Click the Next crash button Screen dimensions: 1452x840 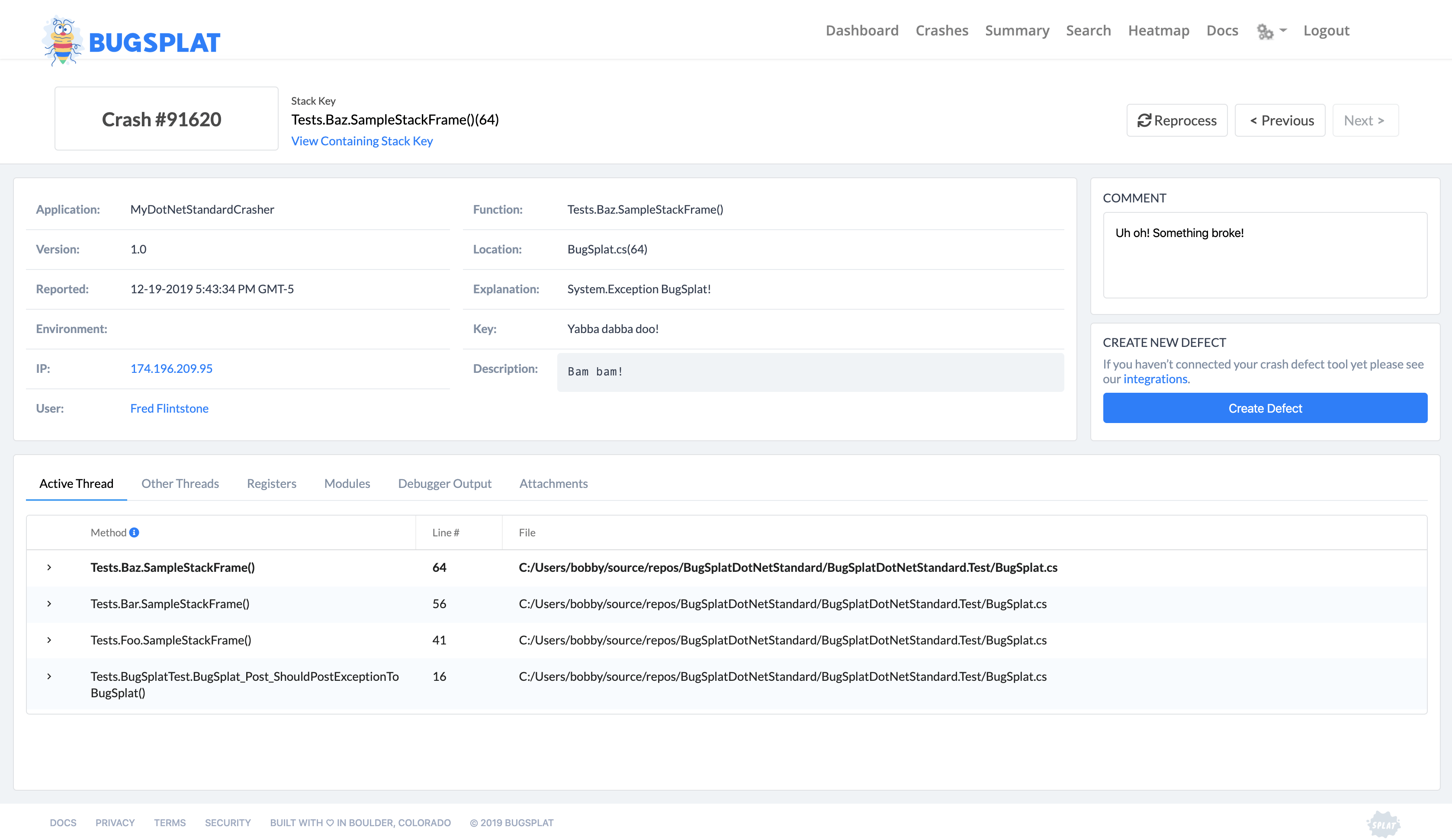click(x=1365, y=120)
